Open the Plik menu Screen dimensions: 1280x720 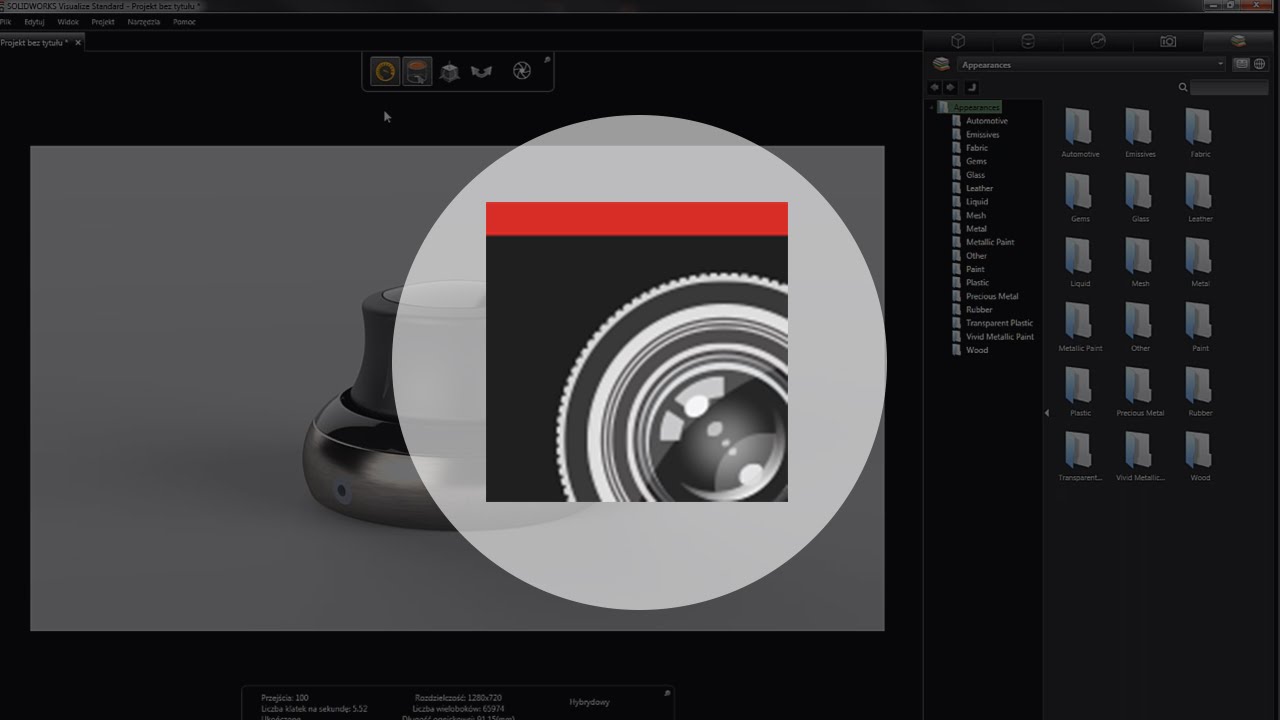[6, 21]
